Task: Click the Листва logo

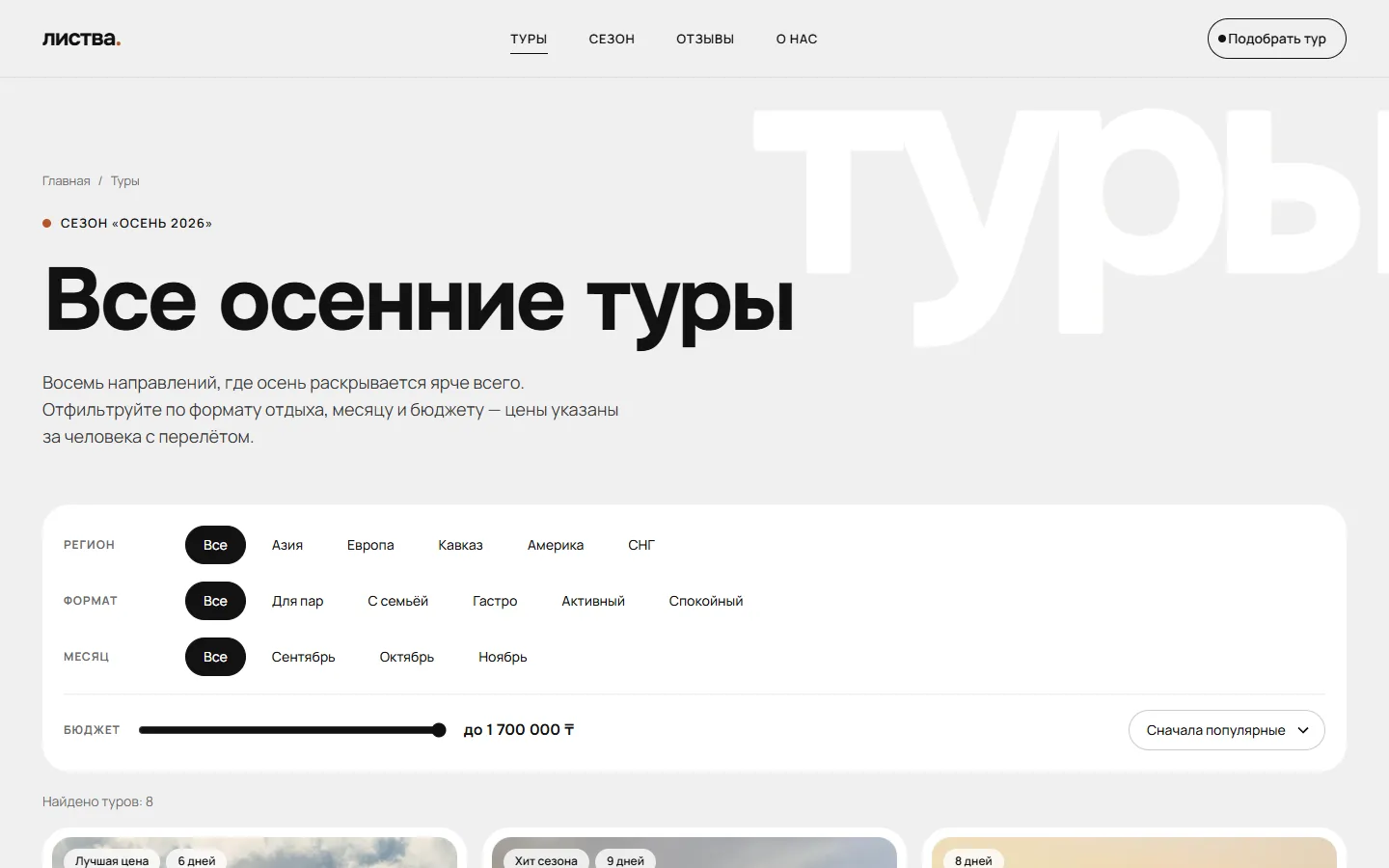Action: click(81, 39)
